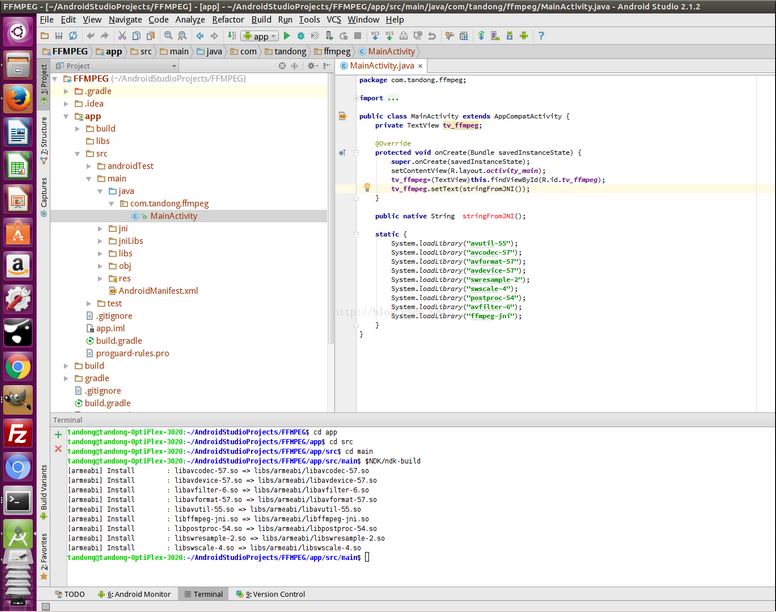Copy selection using the toolbar copy icon
The width and height of the screenshot is (776, 612).
pos(136,36)
